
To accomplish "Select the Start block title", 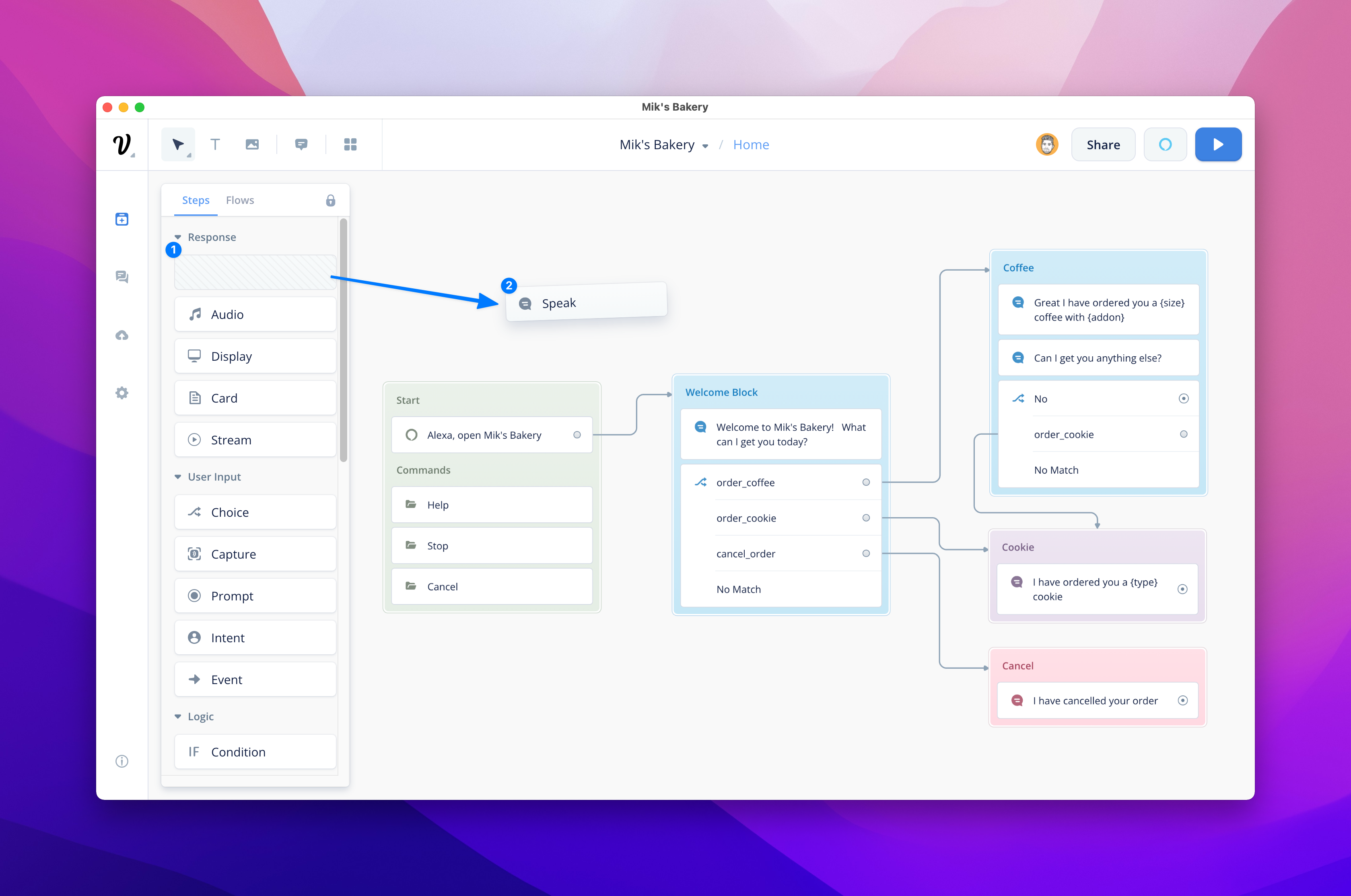I will point(408,400).
